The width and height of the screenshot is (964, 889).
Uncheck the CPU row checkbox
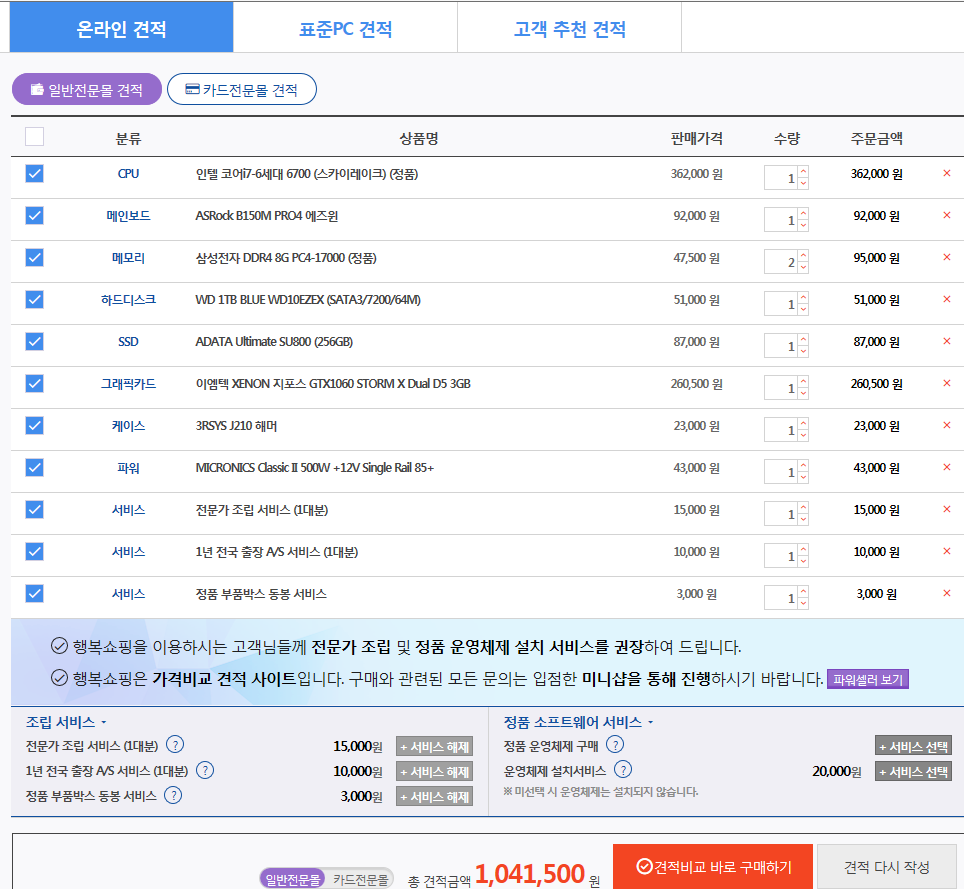(35, 174)
